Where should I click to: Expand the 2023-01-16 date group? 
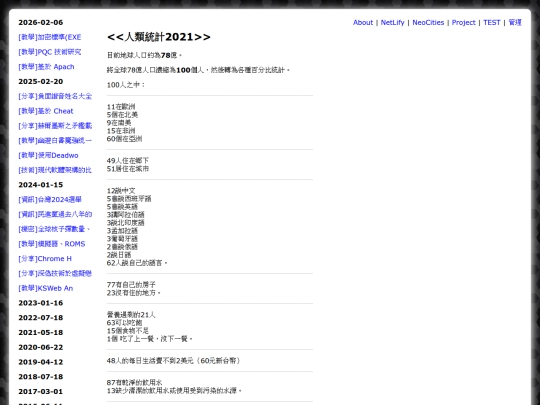click(41, 303)
